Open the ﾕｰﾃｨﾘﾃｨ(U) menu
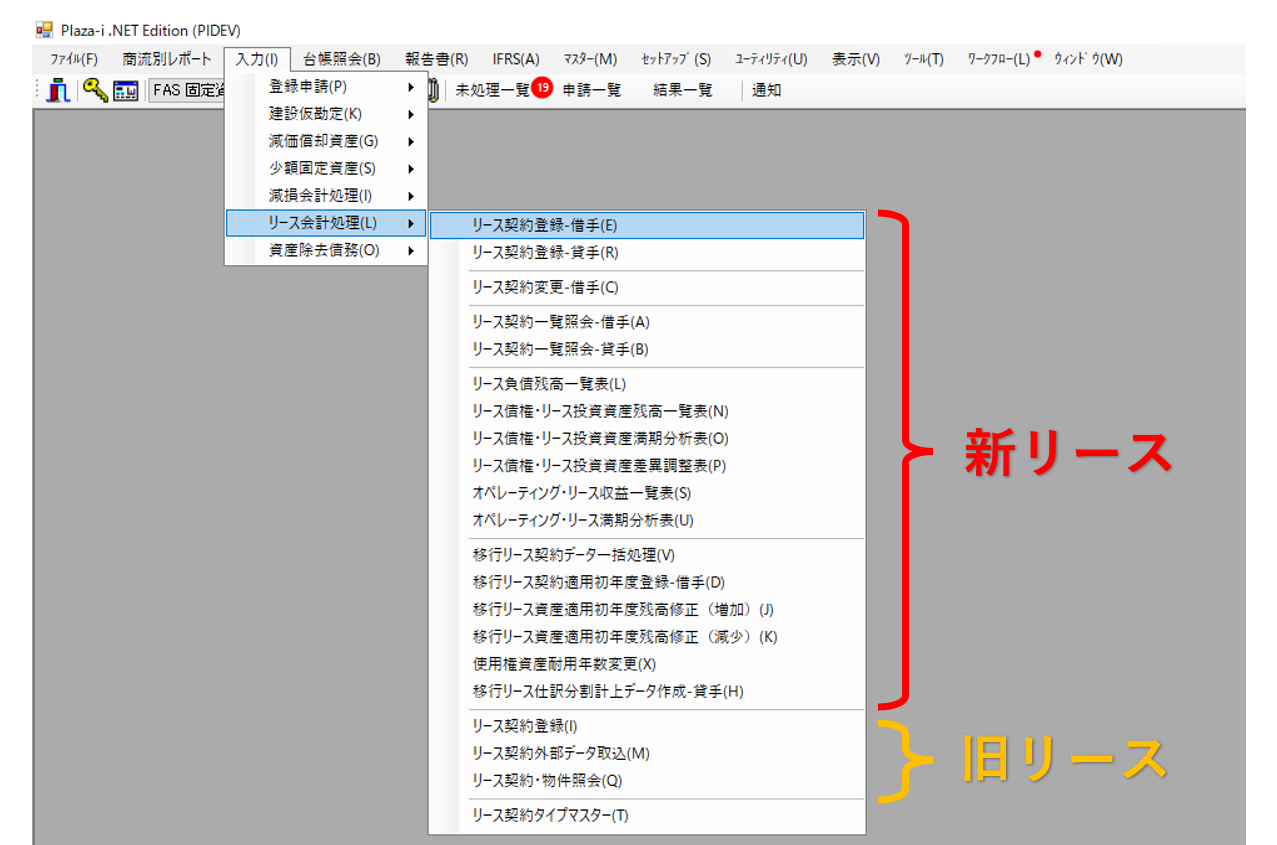Viewport: 1277px width, 845px height. coord(770,59)
